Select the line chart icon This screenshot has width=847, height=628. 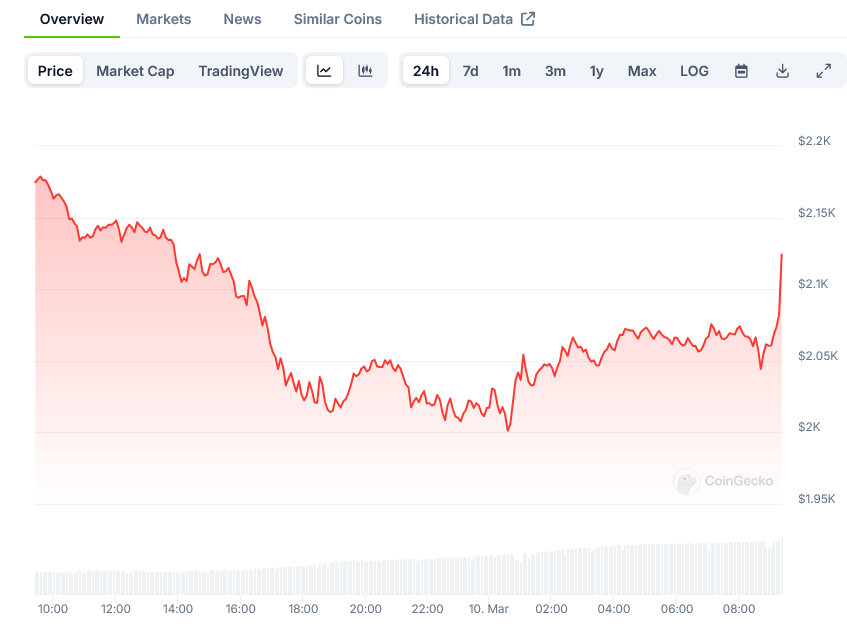pyautogui.click(x=323, y=70)
